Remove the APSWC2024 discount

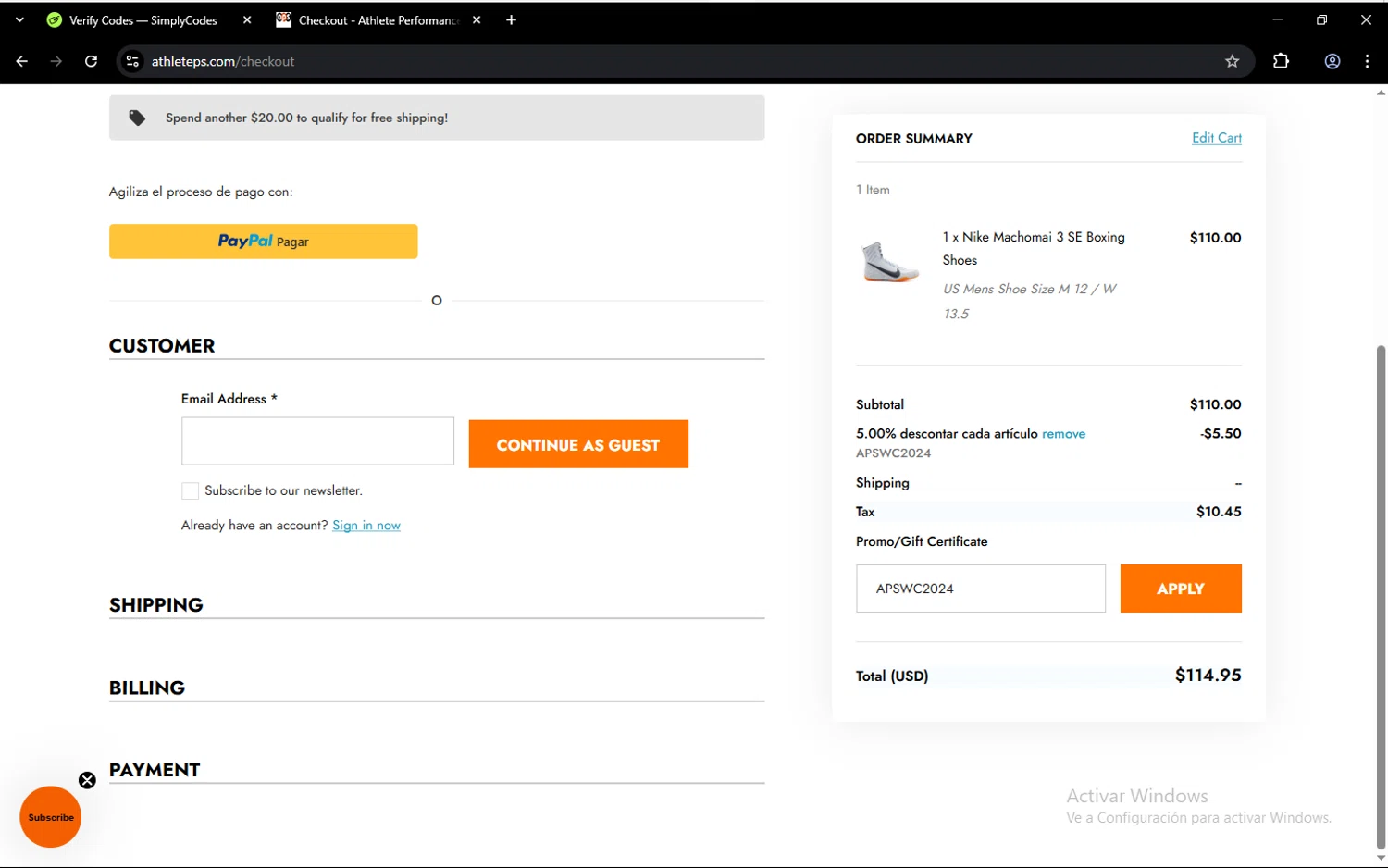tap(1063, 433)
